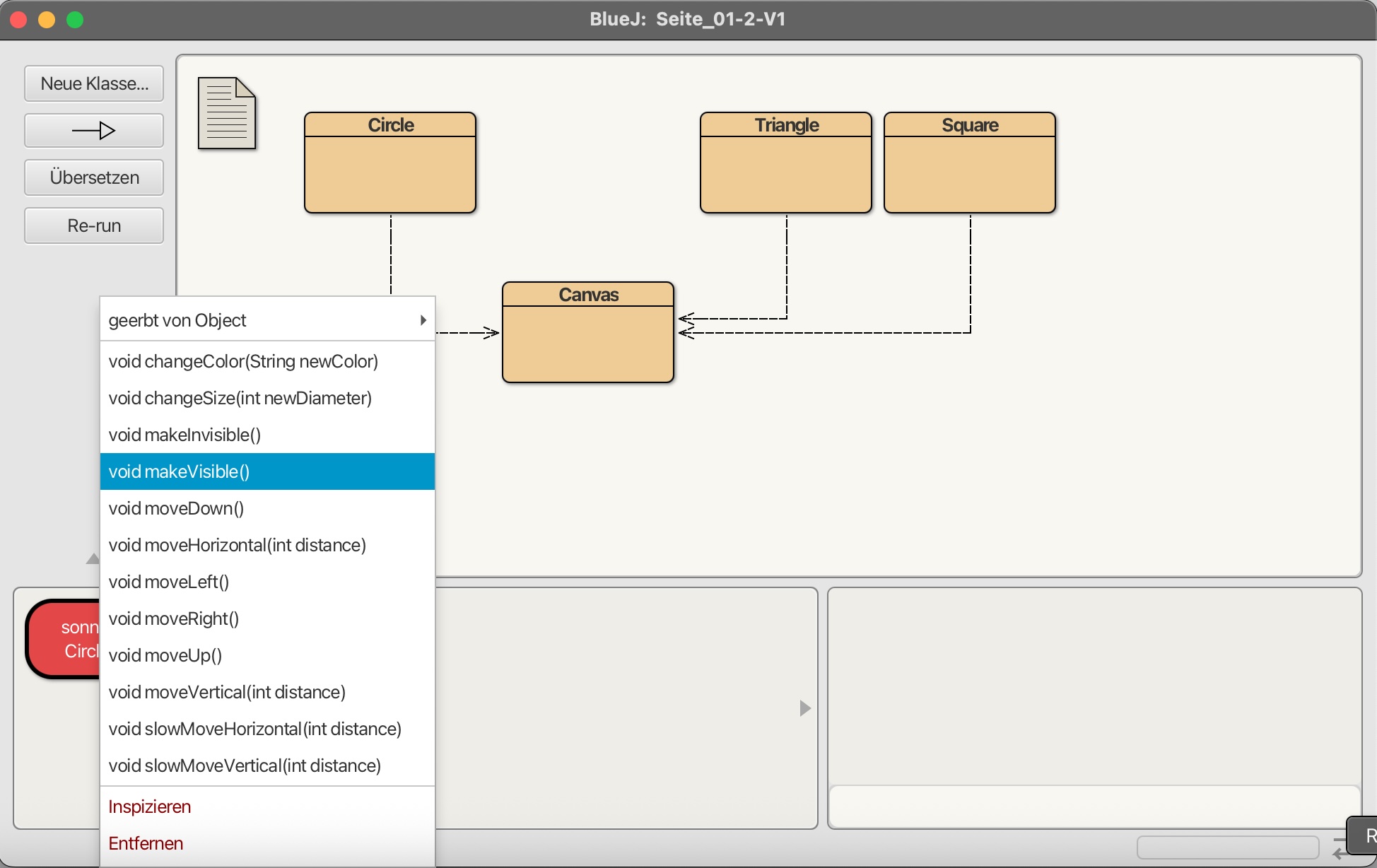Collapse the left panel with the triangle
The height and width of the screenshot is (868, 1377).
click(x=92, y=559)
